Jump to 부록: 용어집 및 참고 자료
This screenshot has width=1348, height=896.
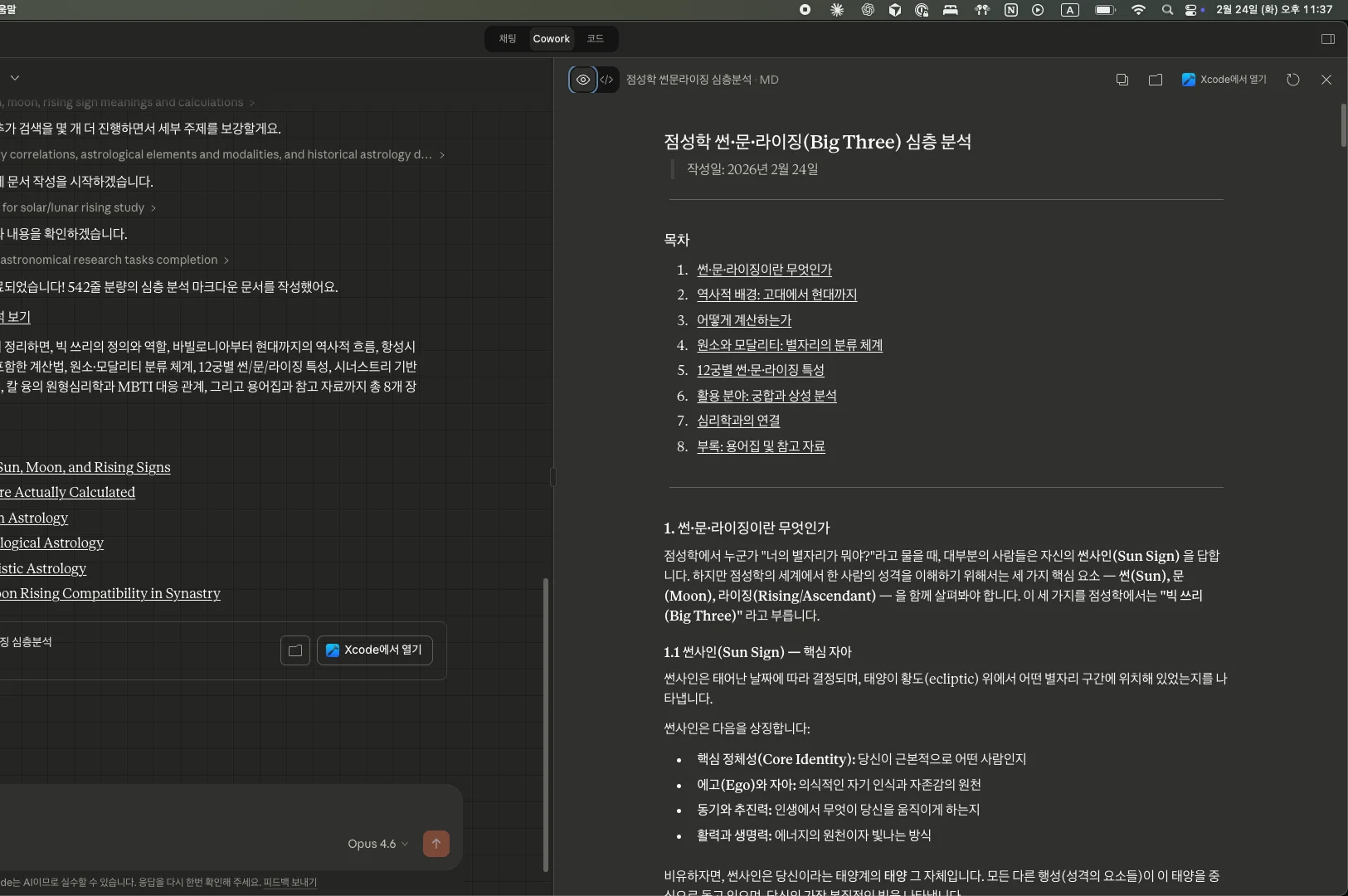click(x=761, y=446)
